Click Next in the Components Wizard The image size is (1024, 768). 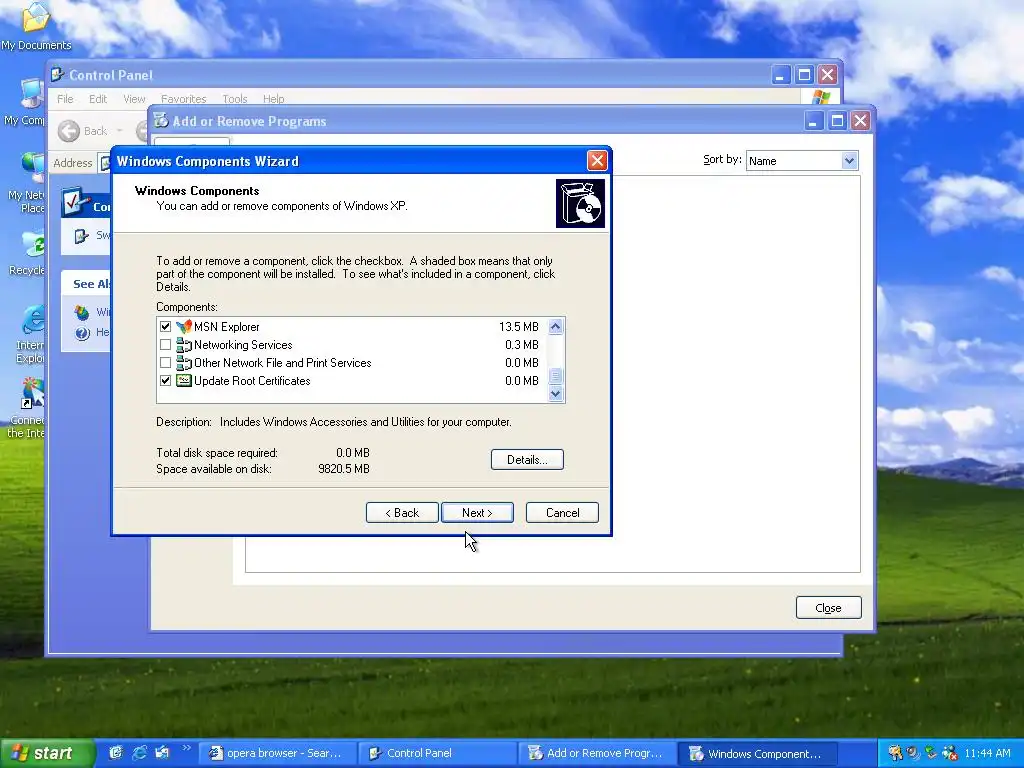[x=477, y=513]
